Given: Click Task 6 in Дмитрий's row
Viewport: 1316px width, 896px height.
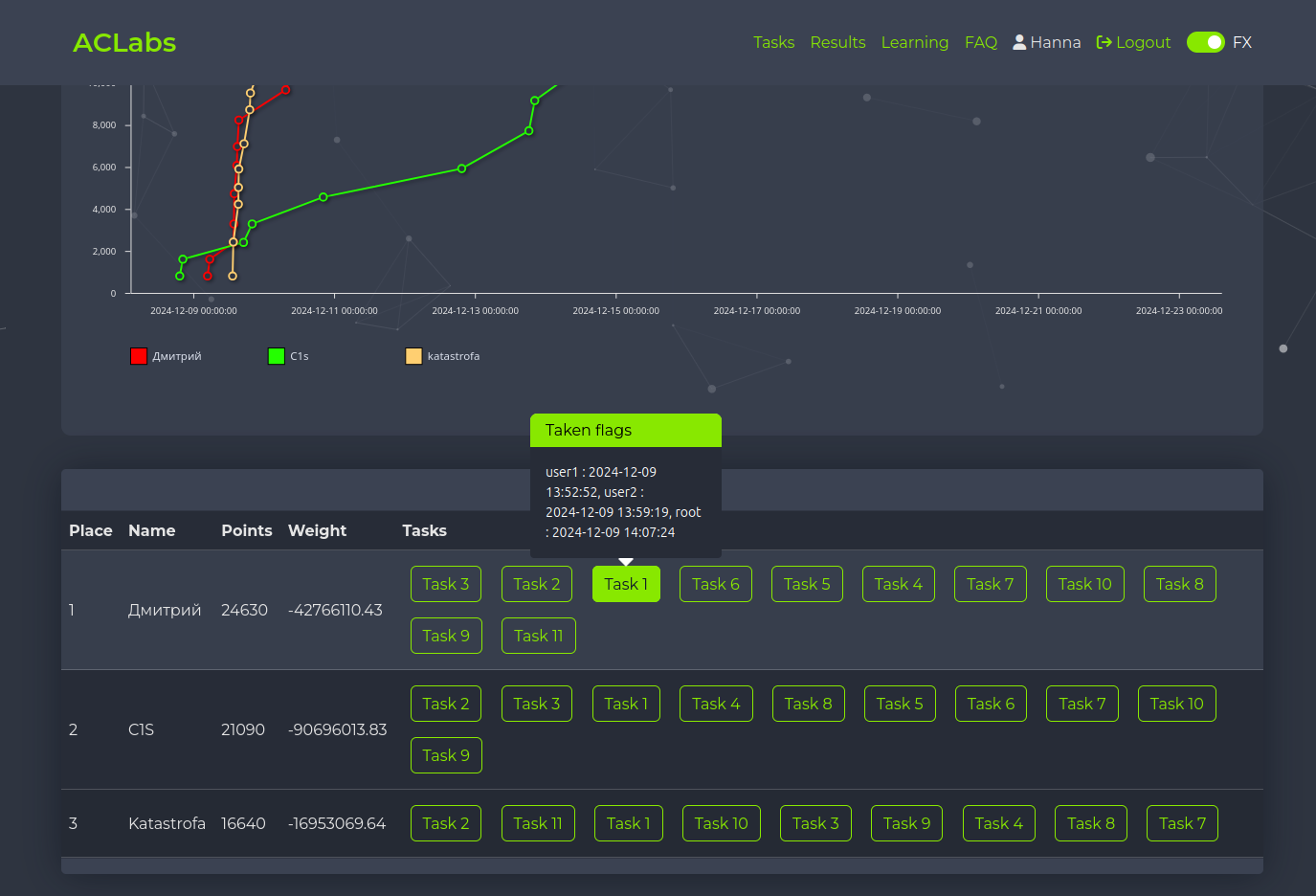Looking at the screenshot, I should (x=715, y=584).
